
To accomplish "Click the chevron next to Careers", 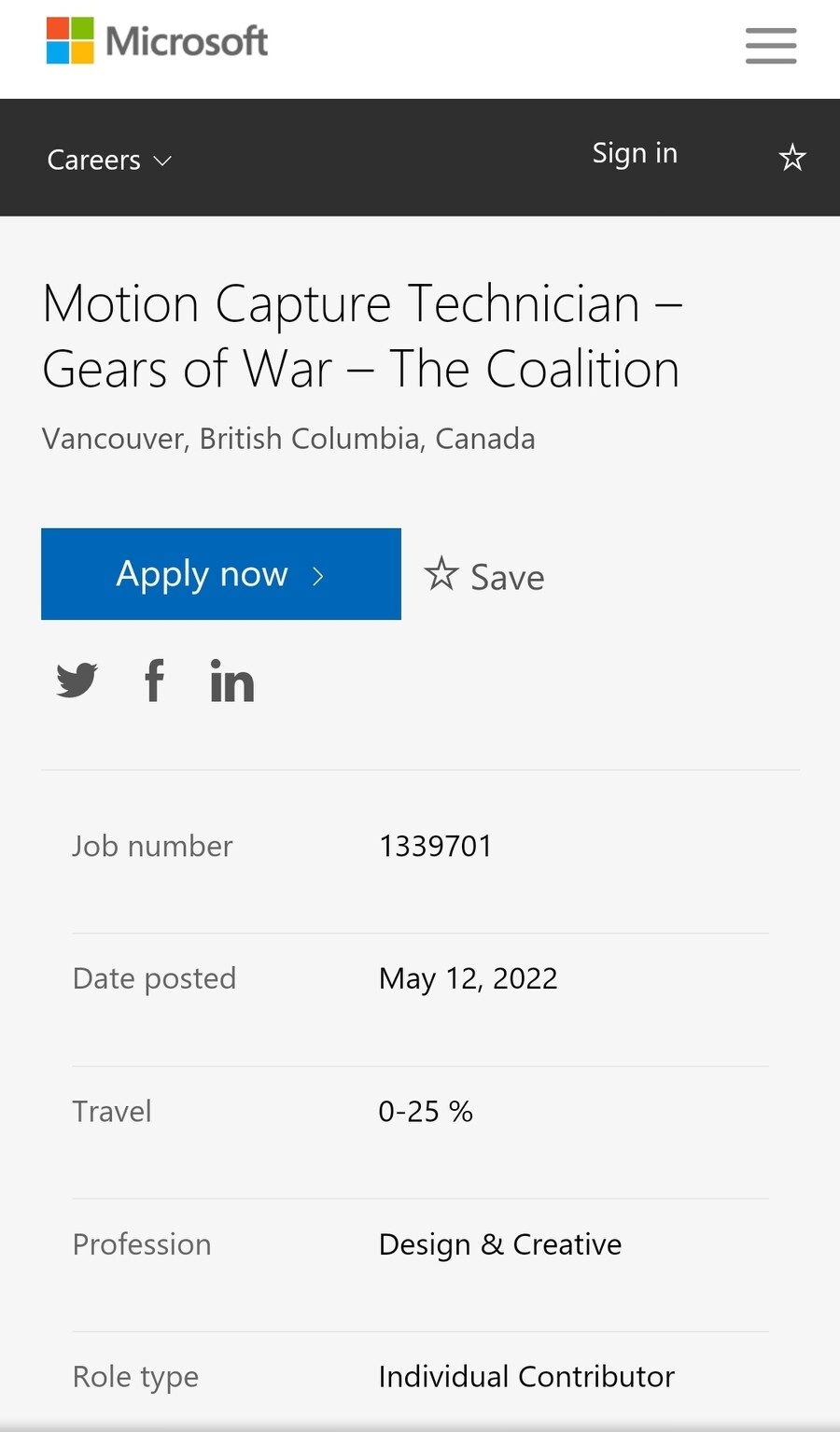I will [162, 161].
